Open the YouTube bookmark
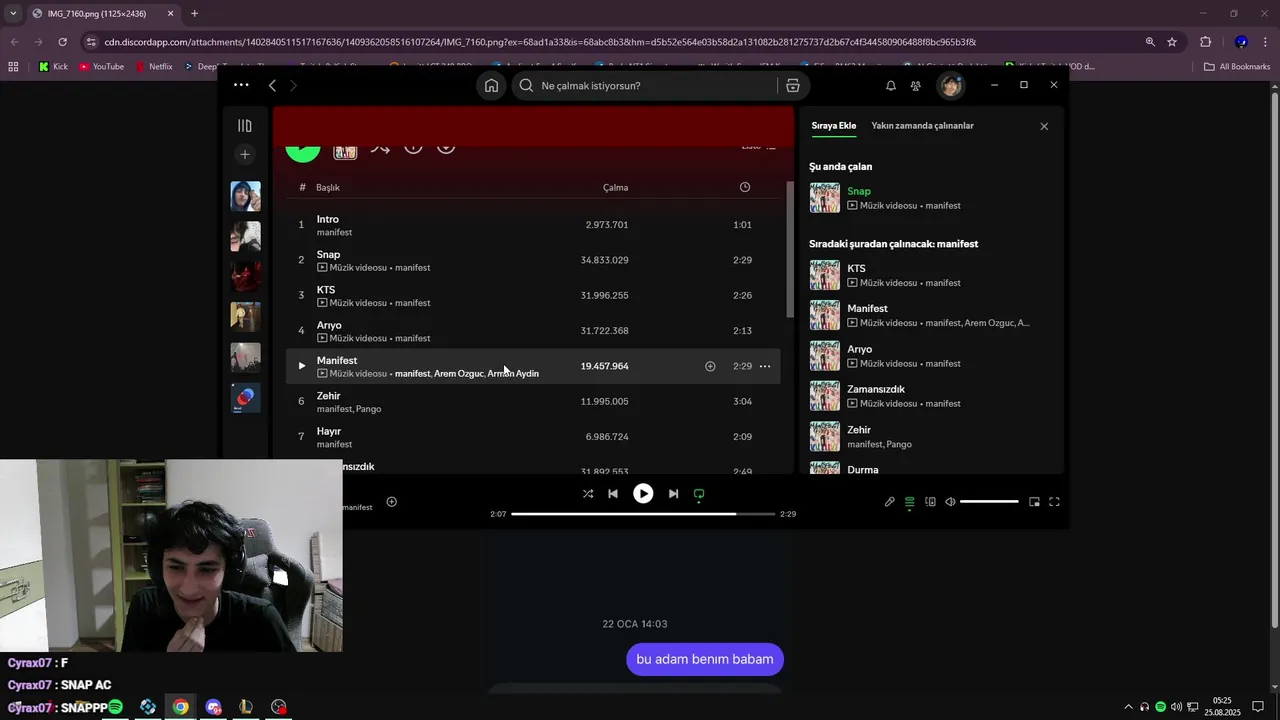Viewport: 1280px width, 720px height. click(x=102, y=67)
